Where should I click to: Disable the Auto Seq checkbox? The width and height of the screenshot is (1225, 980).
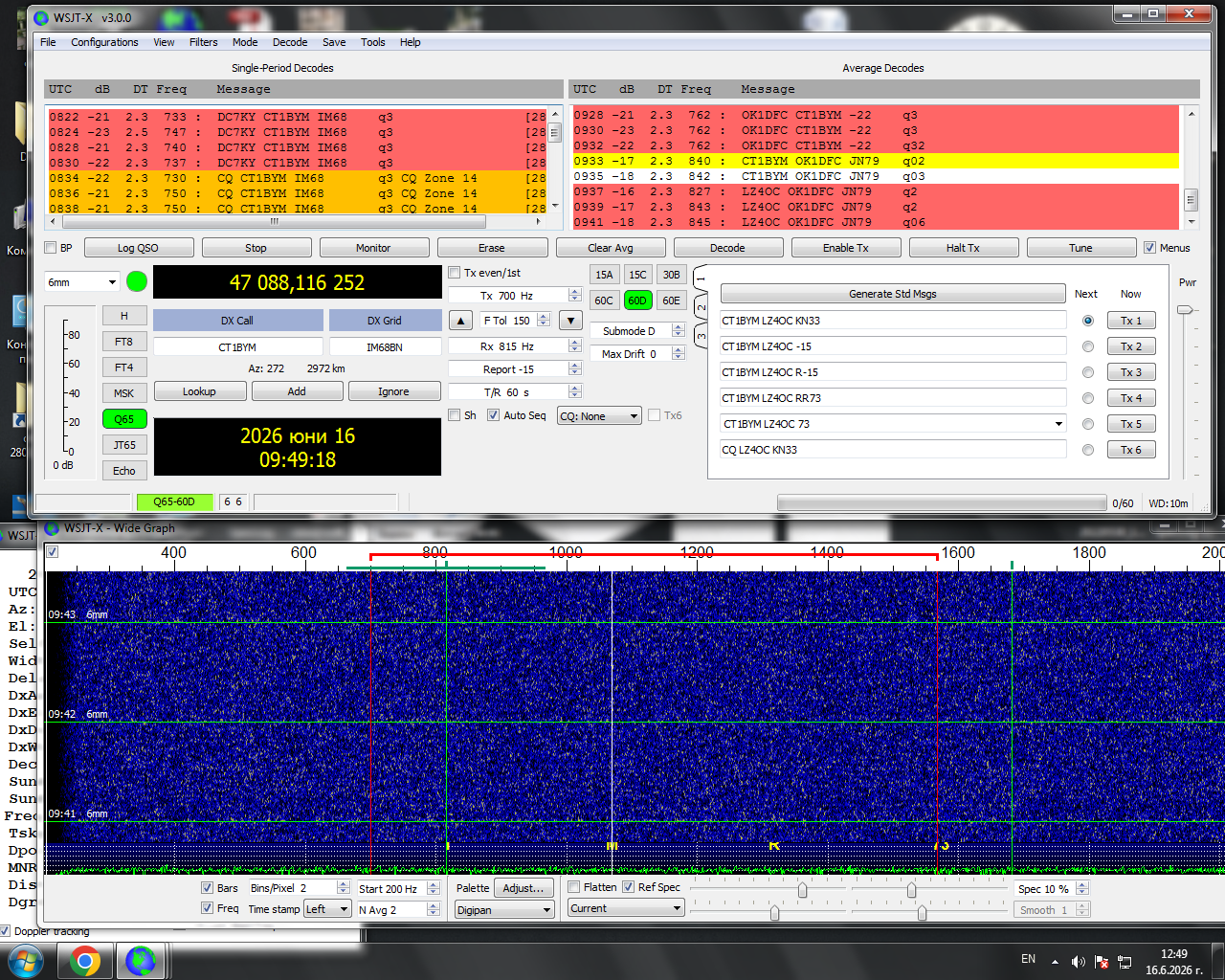(x=493, y=415)
